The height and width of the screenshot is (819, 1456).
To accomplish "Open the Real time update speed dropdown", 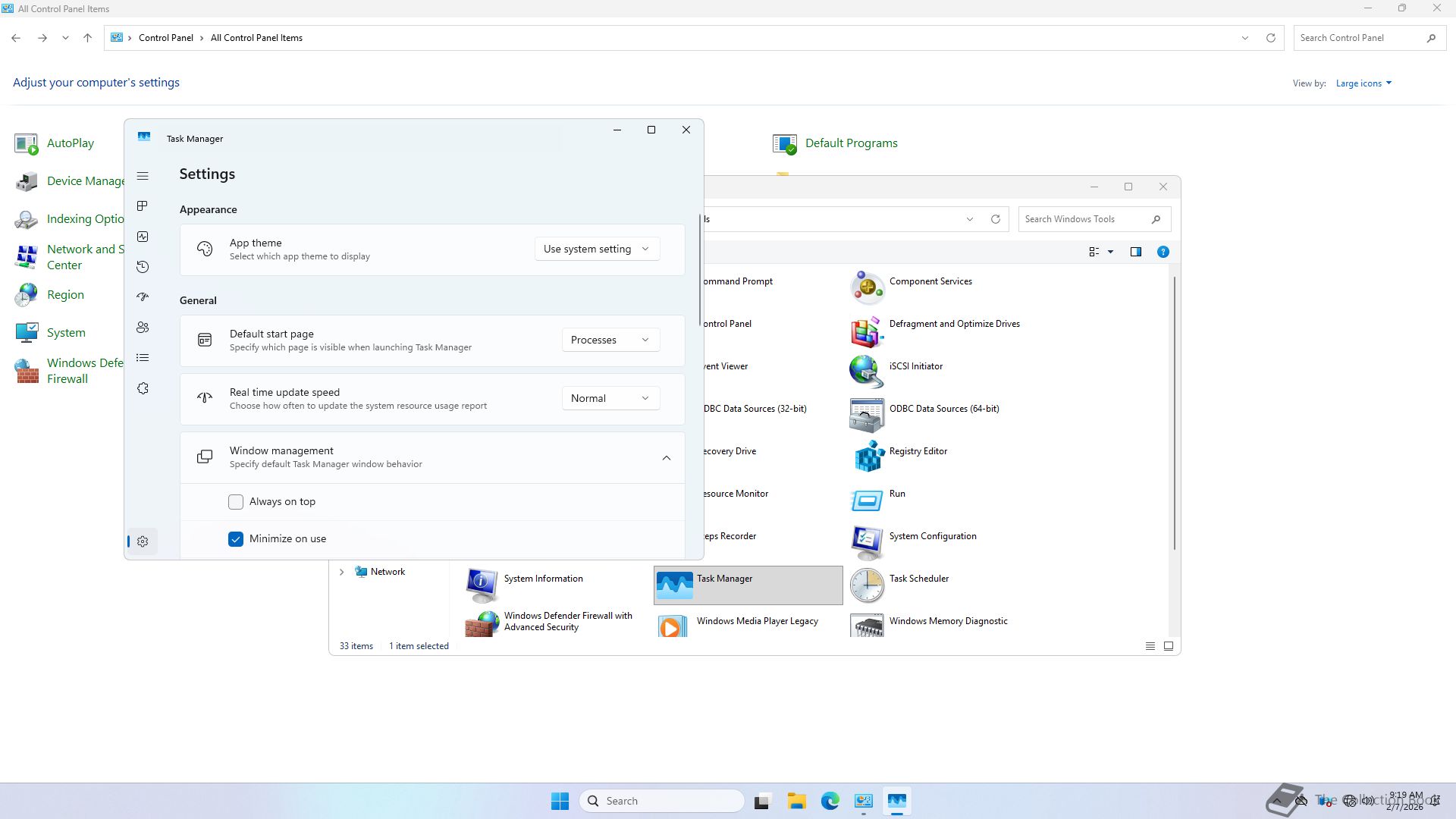I will 610,398.
